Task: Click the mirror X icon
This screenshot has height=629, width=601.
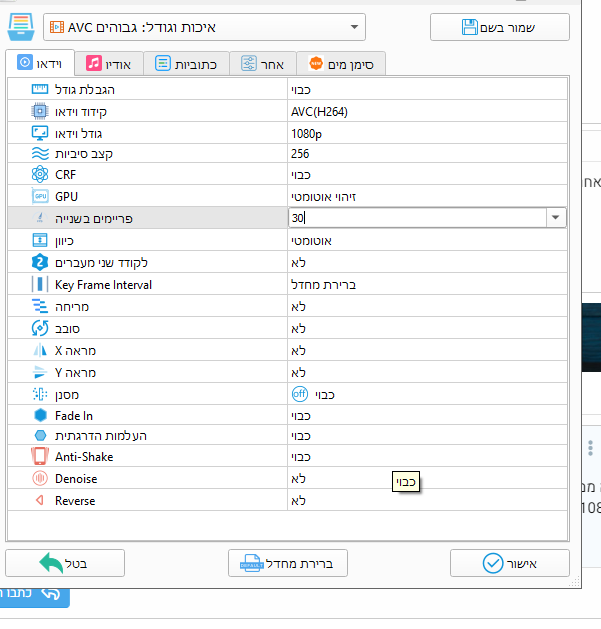Action: (x=40, y=350)
